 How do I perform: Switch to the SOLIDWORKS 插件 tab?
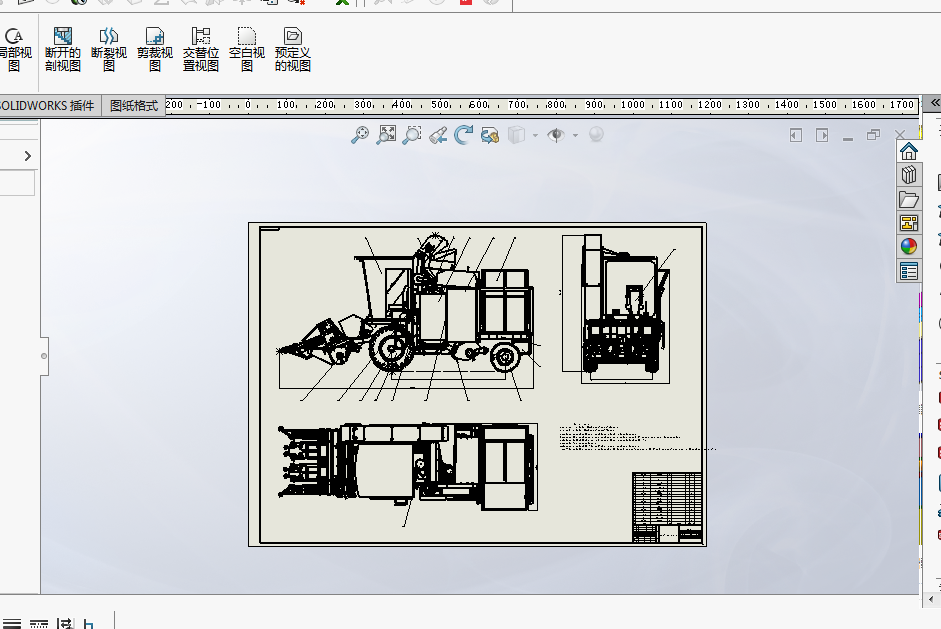(x=47, y=106)
